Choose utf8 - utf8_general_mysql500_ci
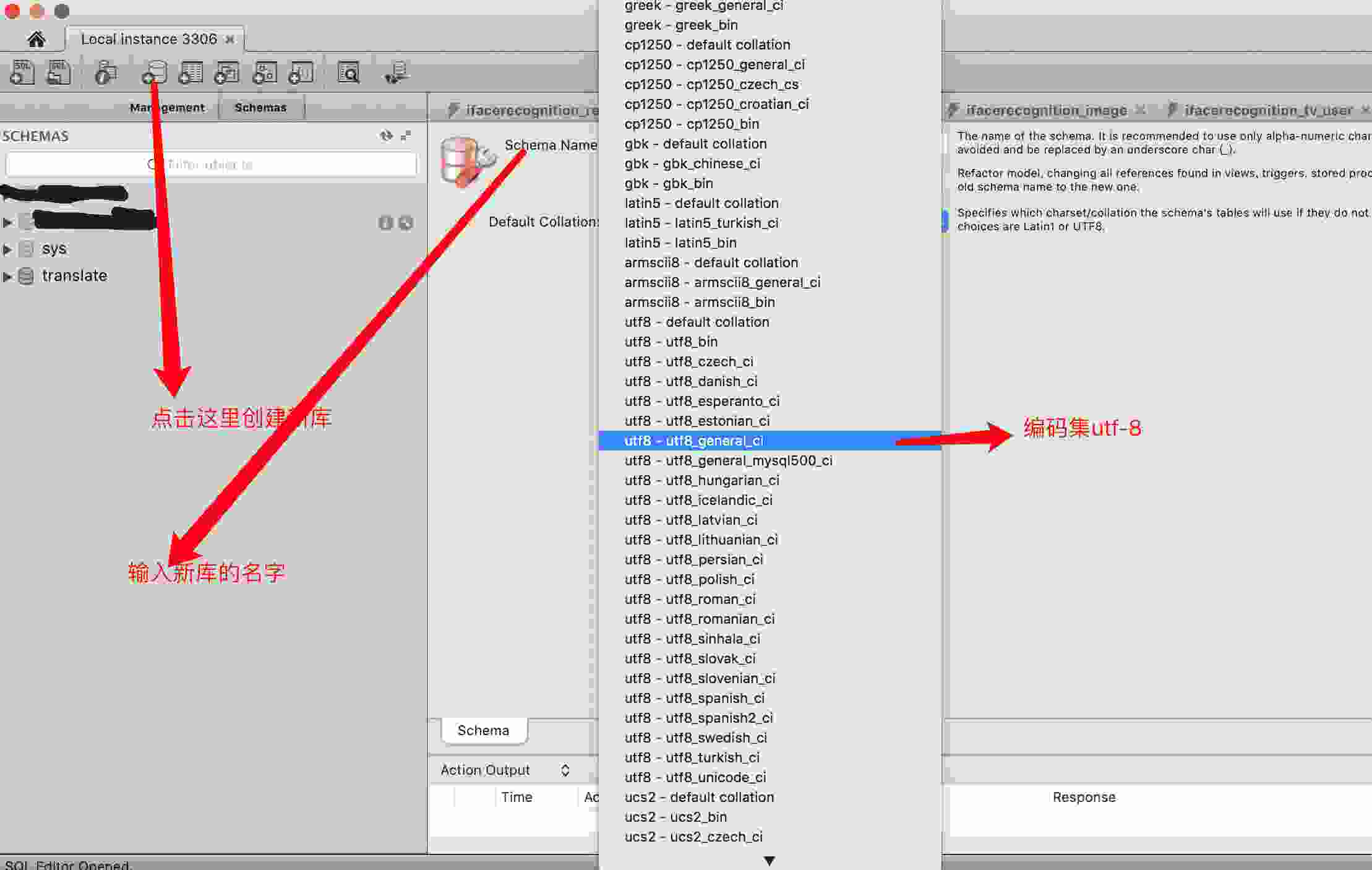1372x870 pixels. click(x=770, y=460)
